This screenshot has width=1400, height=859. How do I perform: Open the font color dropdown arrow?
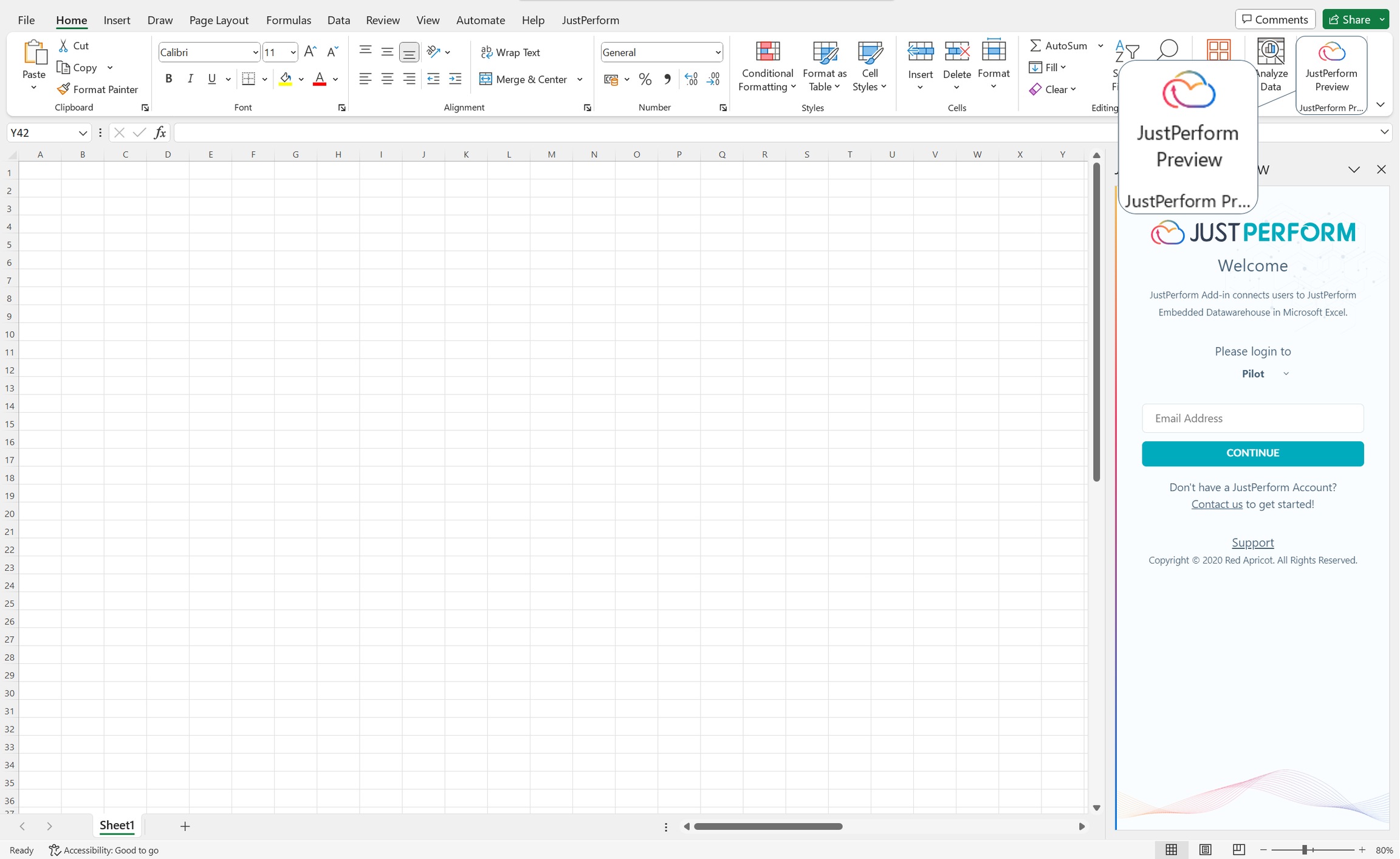pos(335,79)
